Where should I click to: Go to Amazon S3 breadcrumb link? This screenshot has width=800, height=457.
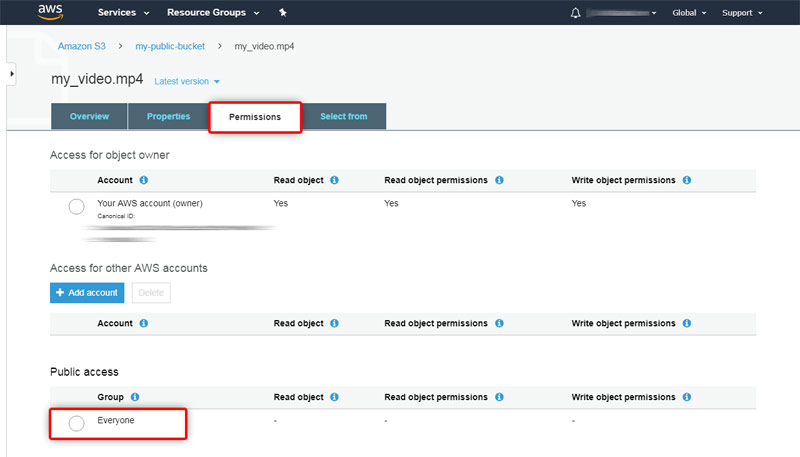pos(82,46)
